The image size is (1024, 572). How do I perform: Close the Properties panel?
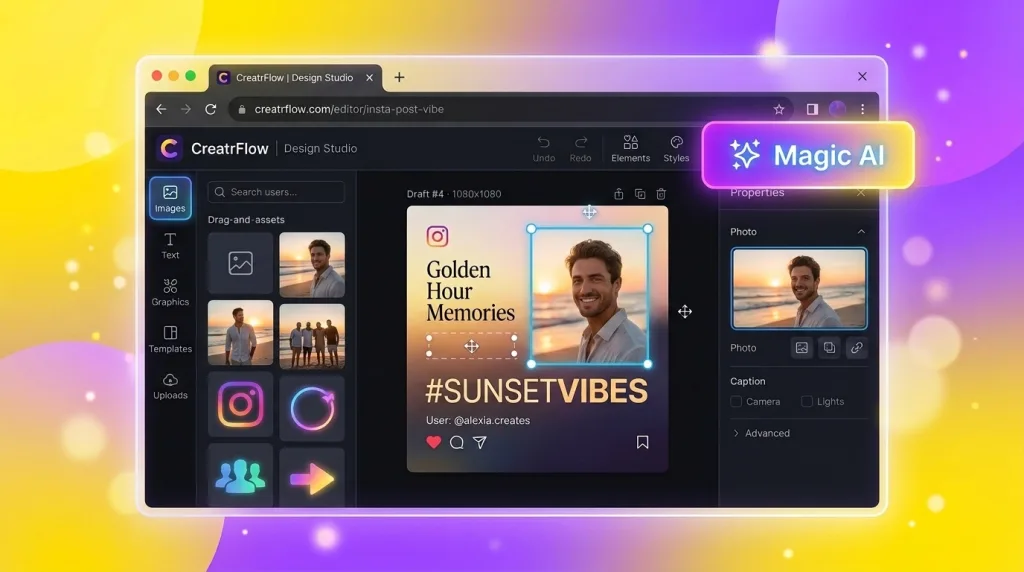coord(861,193)
